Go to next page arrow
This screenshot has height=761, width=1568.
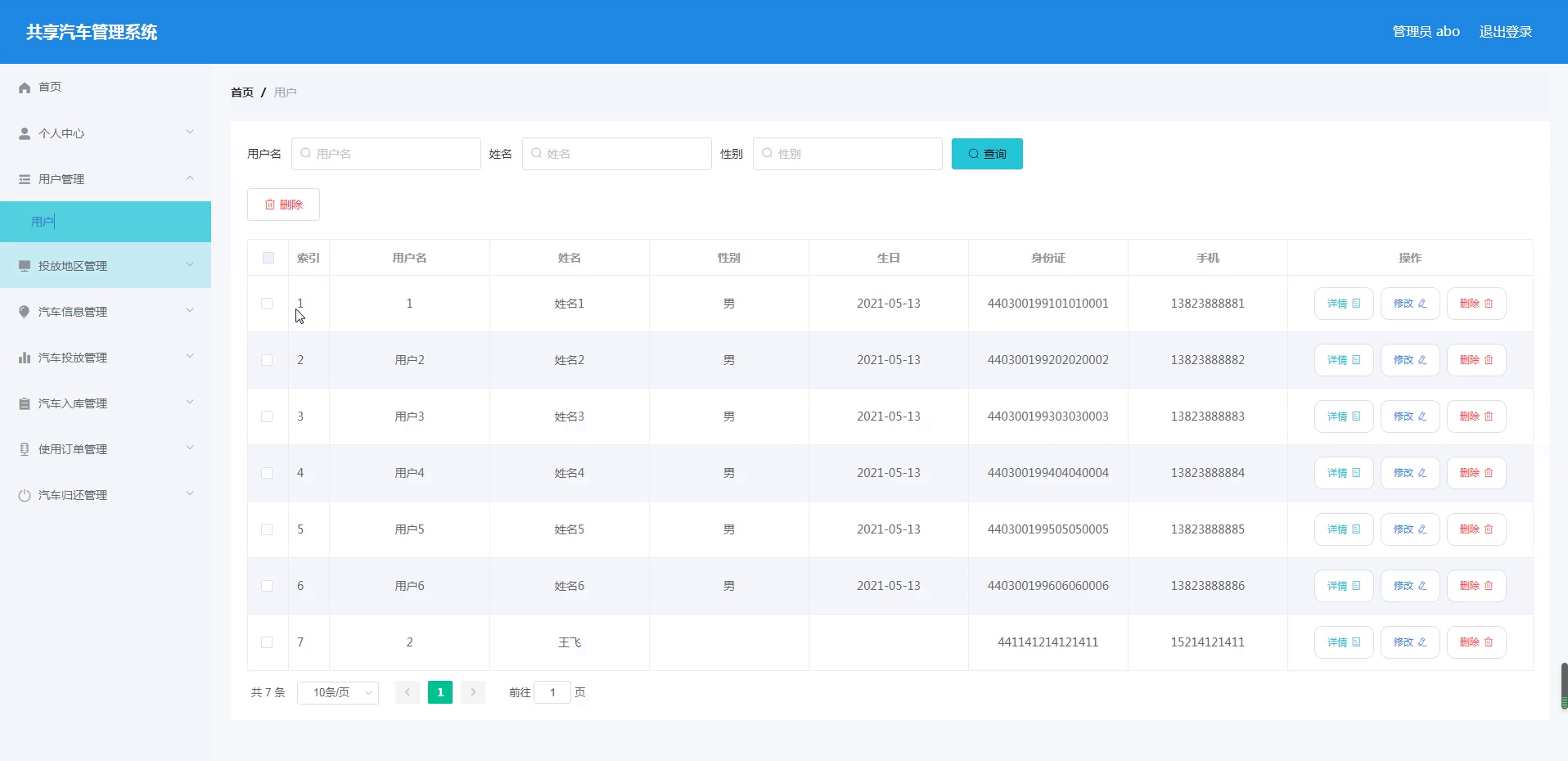pos(473,692)
